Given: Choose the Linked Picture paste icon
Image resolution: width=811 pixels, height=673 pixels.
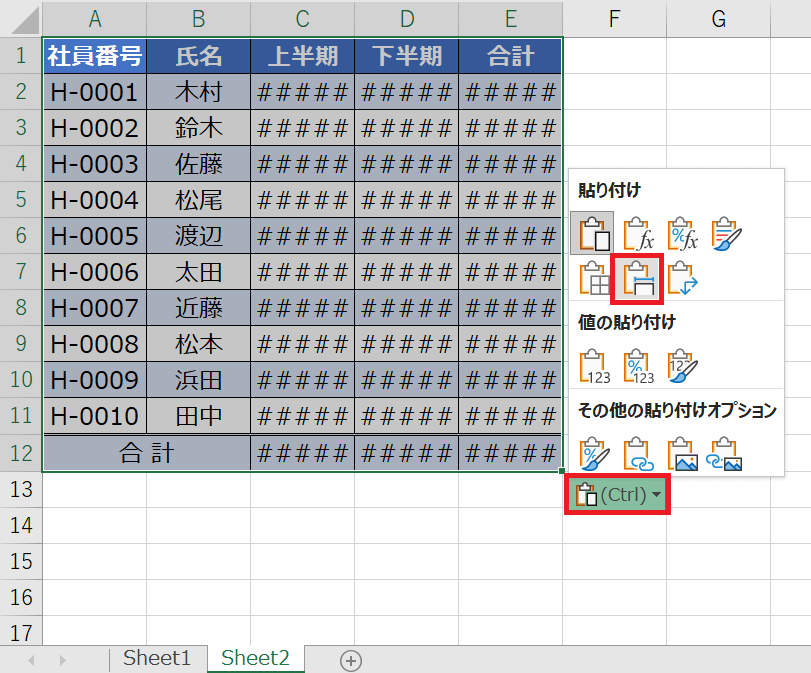Looking at the screenshot, I should tap(725, 453).
